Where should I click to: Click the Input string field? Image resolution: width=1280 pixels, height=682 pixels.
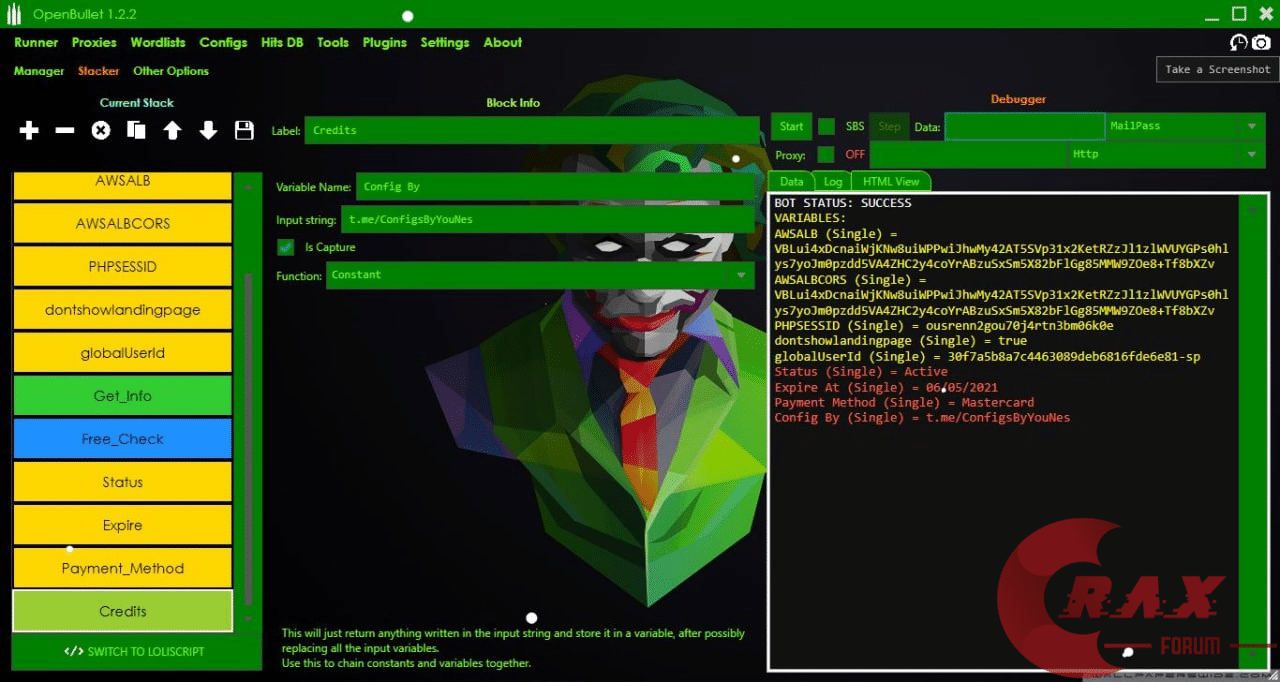[x=547, y=219]
